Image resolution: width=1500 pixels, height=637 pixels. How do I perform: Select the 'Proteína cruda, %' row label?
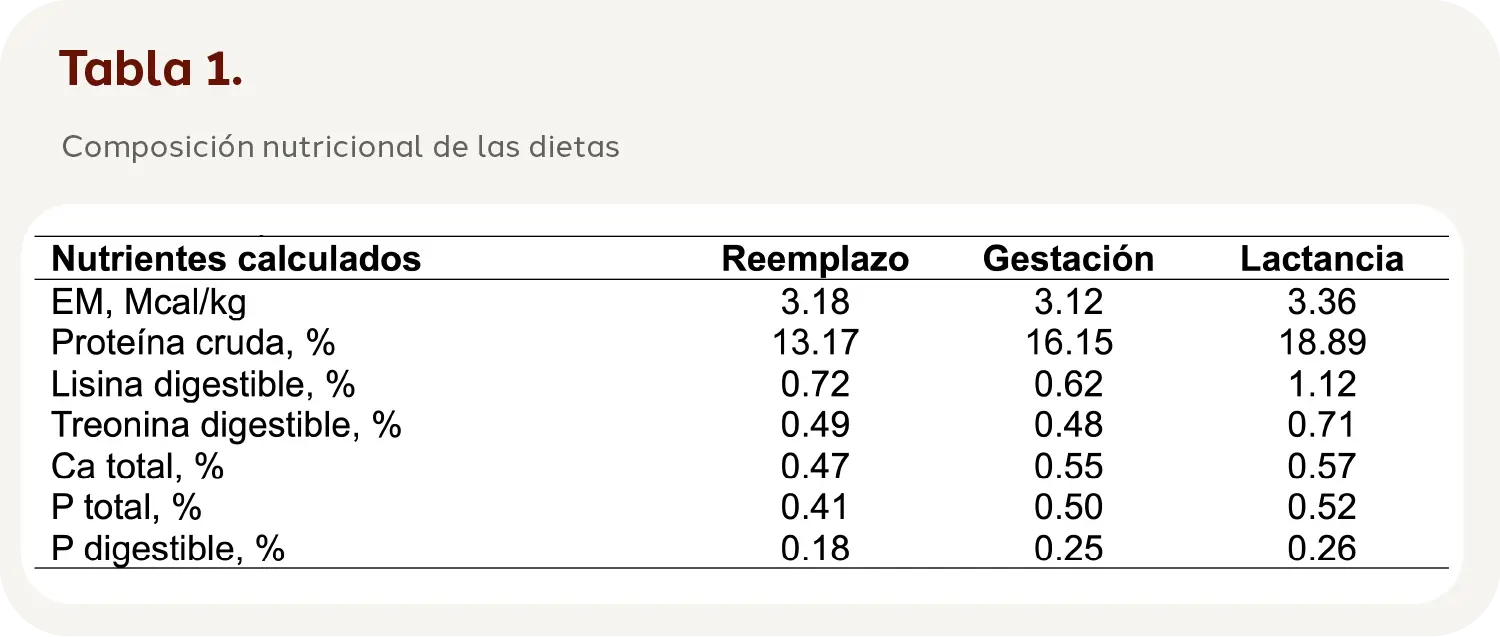[x=193, y=343]
